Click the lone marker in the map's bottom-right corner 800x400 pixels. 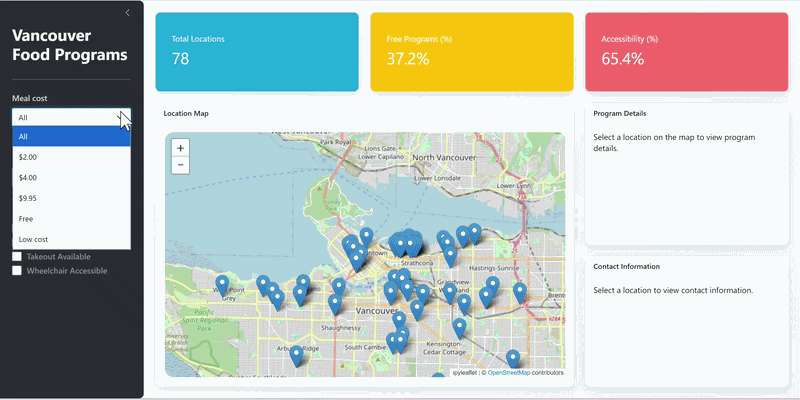pyautogui.click(x=513, y=359)
